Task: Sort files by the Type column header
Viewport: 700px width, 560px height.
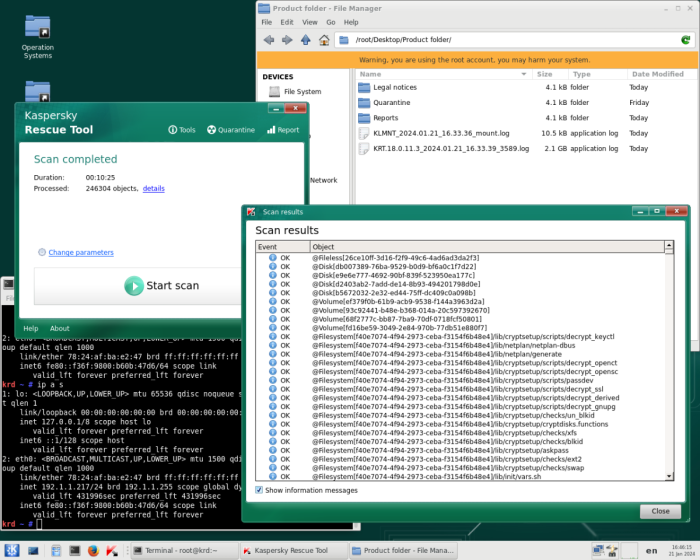Action: [x=598, y=74]
